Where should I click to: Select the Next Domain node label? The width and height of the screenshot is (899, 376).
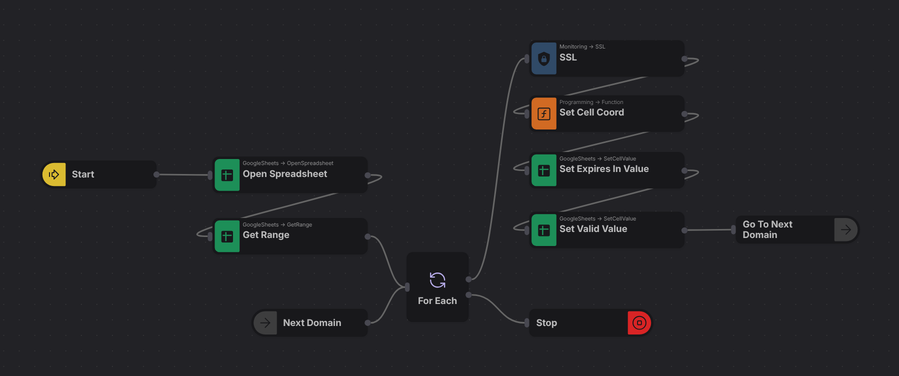click(312, 323)
